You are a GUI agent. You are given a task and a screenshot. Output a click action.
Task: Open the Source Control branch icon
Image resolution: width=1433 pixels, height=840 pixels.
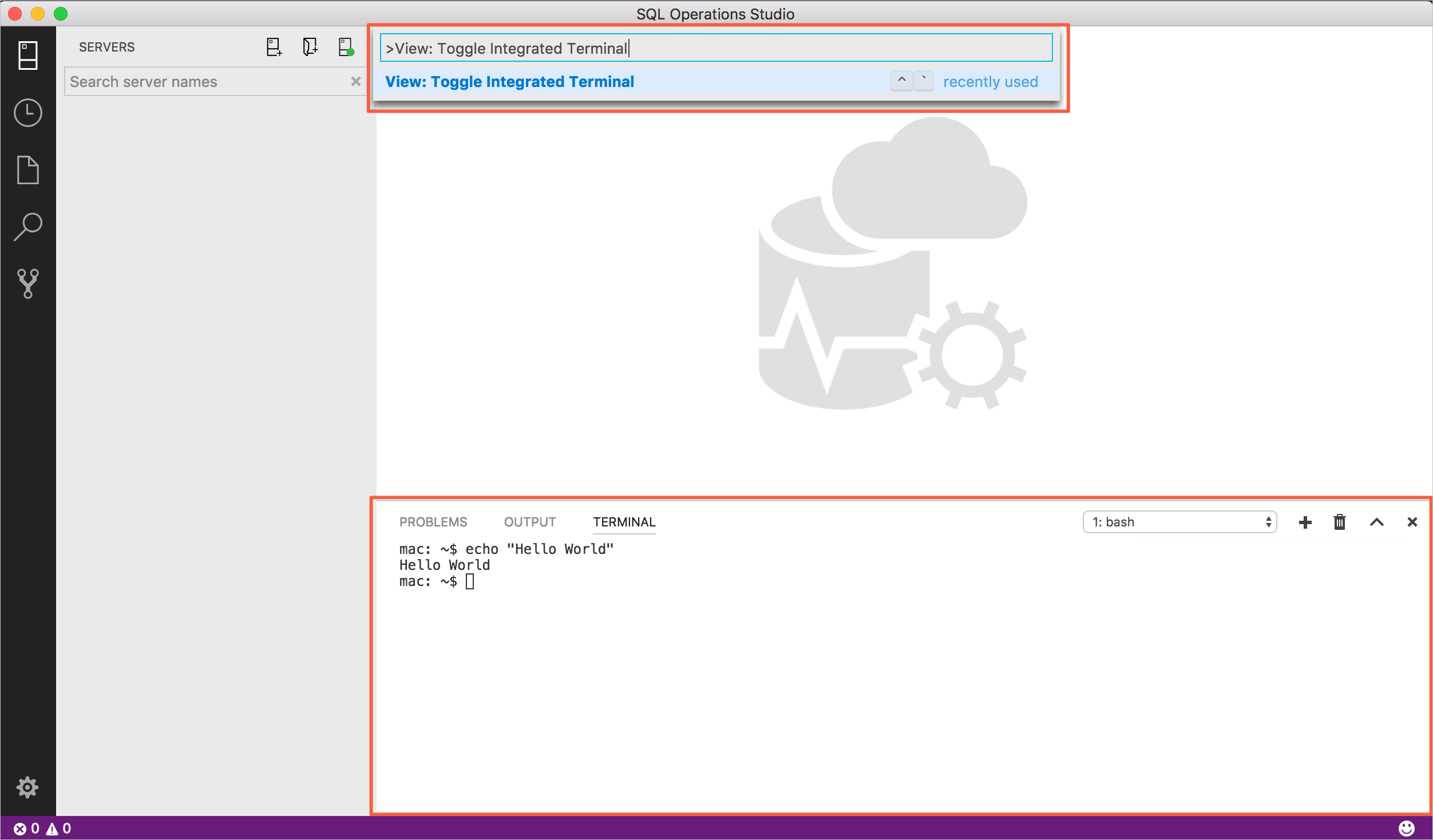click(28, 283)
